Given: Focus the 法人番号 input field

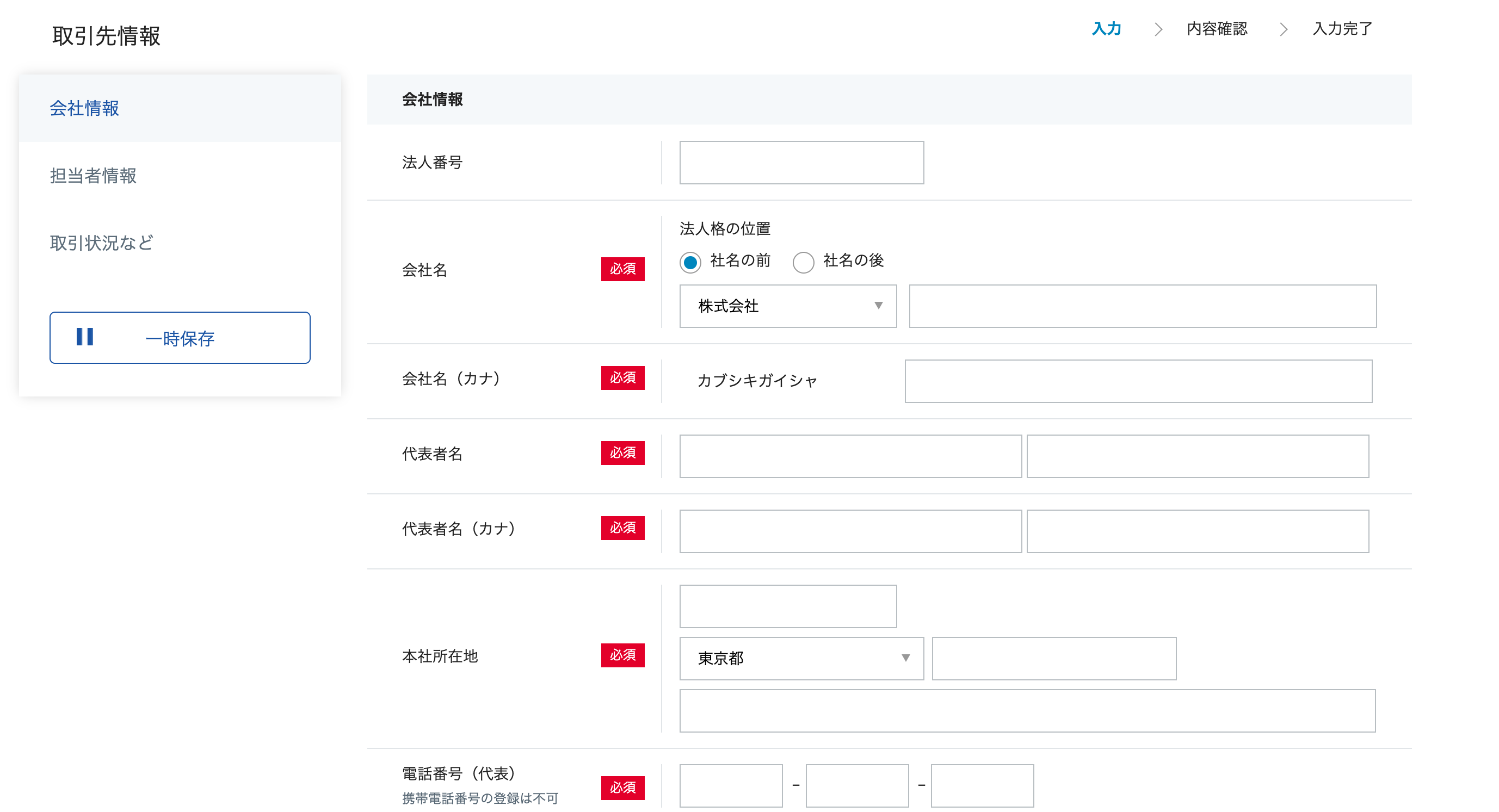Looking at the screenshot, I should pos(801,162).
